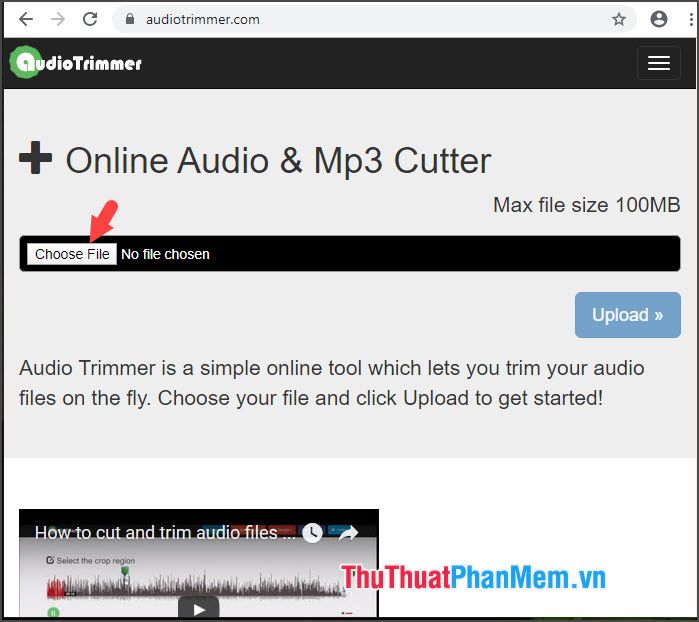Play the how-to-cut audio video
Viewport: 699px width, 622px height.
pyautogui.click(x=198, y=609)
